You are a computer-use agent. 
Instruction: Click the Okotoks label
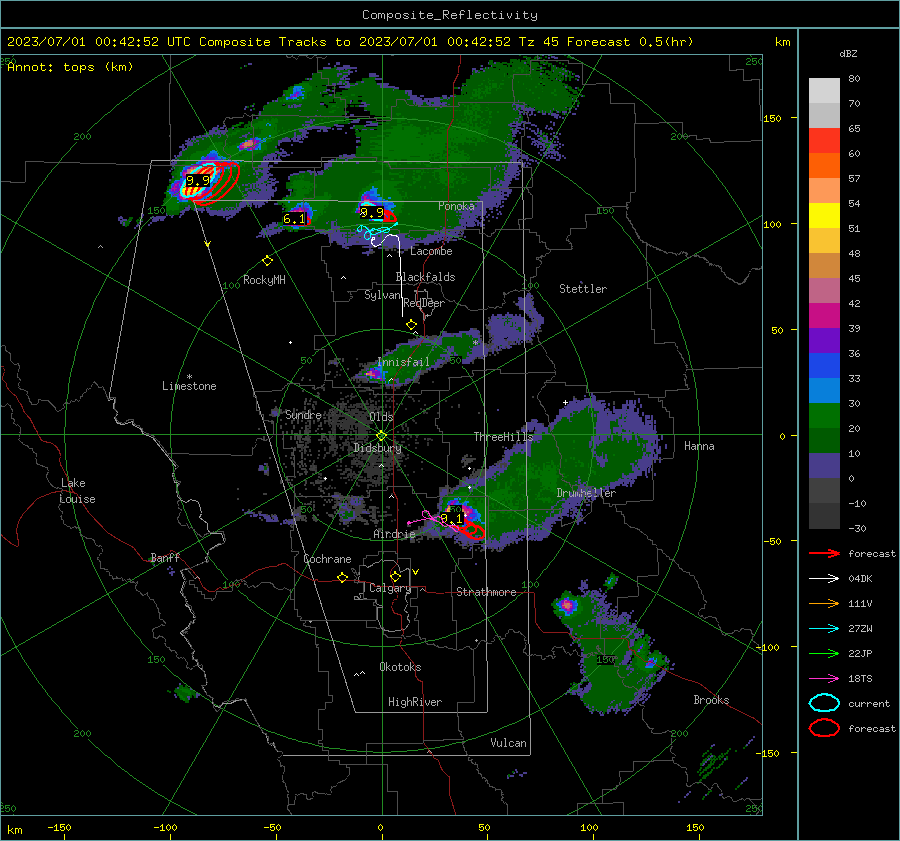(400, 667)
